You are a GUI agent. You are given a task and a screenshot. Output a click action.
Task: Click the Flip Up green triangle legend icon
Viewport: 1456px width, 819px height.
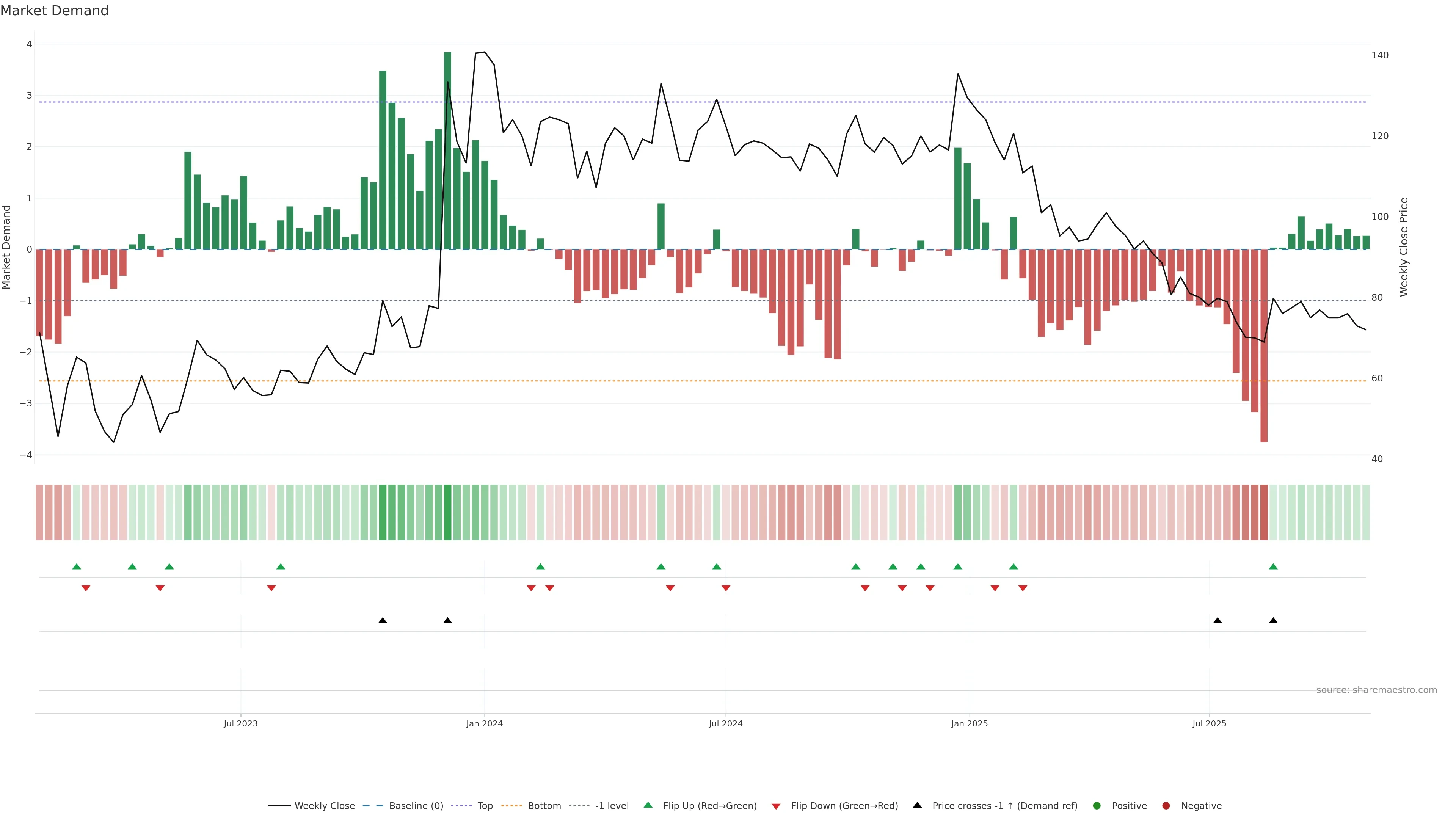tap(648, 805)
